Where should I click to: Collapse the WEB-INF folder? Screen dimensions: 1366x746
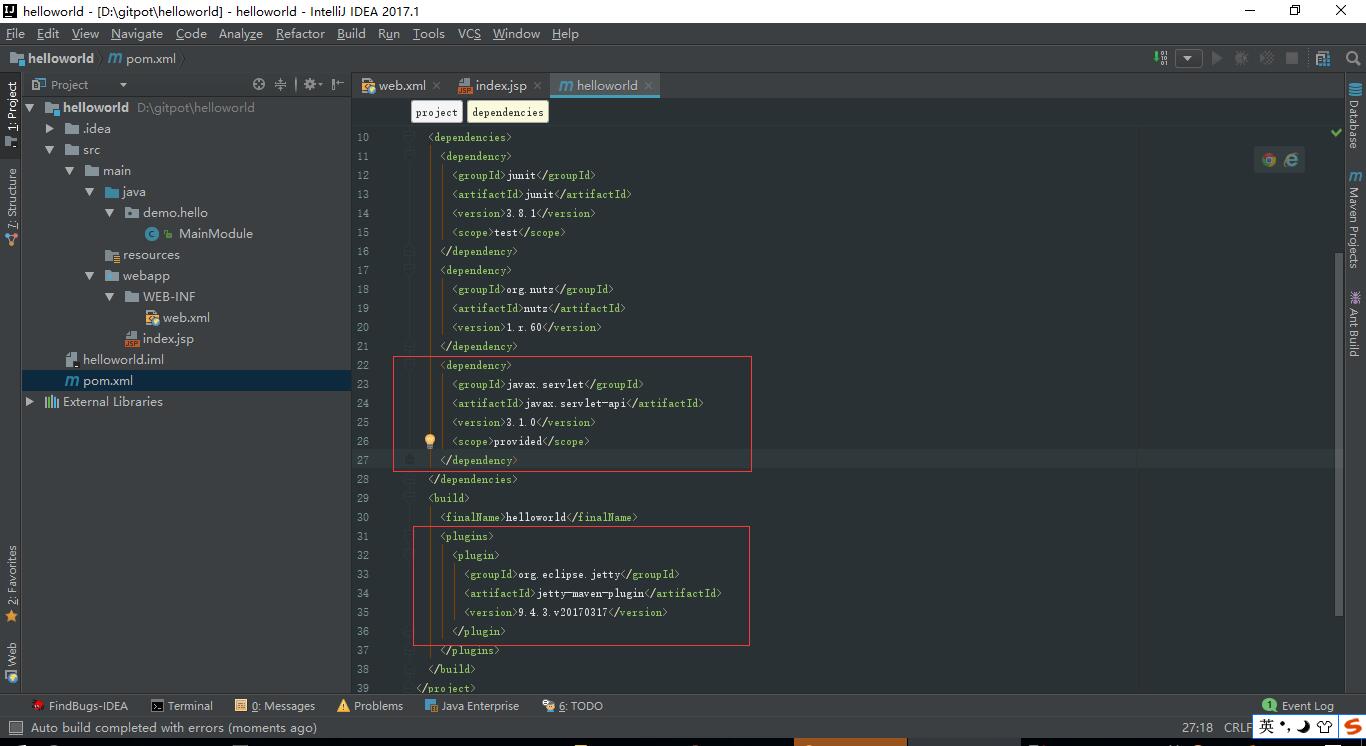click(112, 297)
